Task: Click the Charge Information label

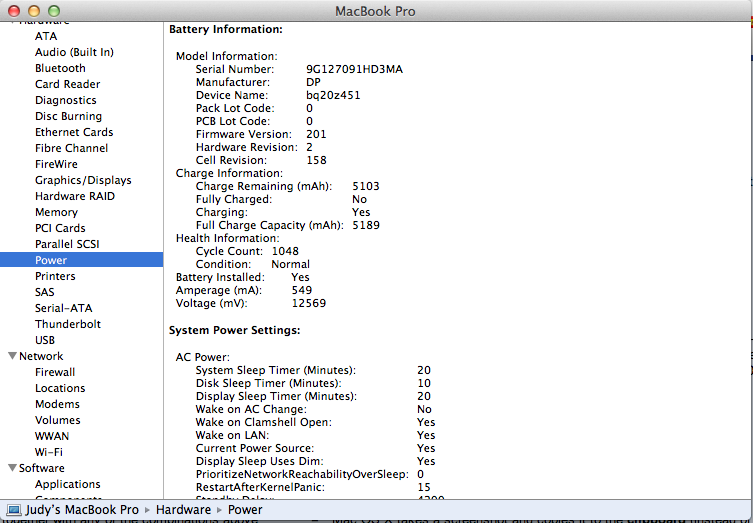Action: [230, 173]
